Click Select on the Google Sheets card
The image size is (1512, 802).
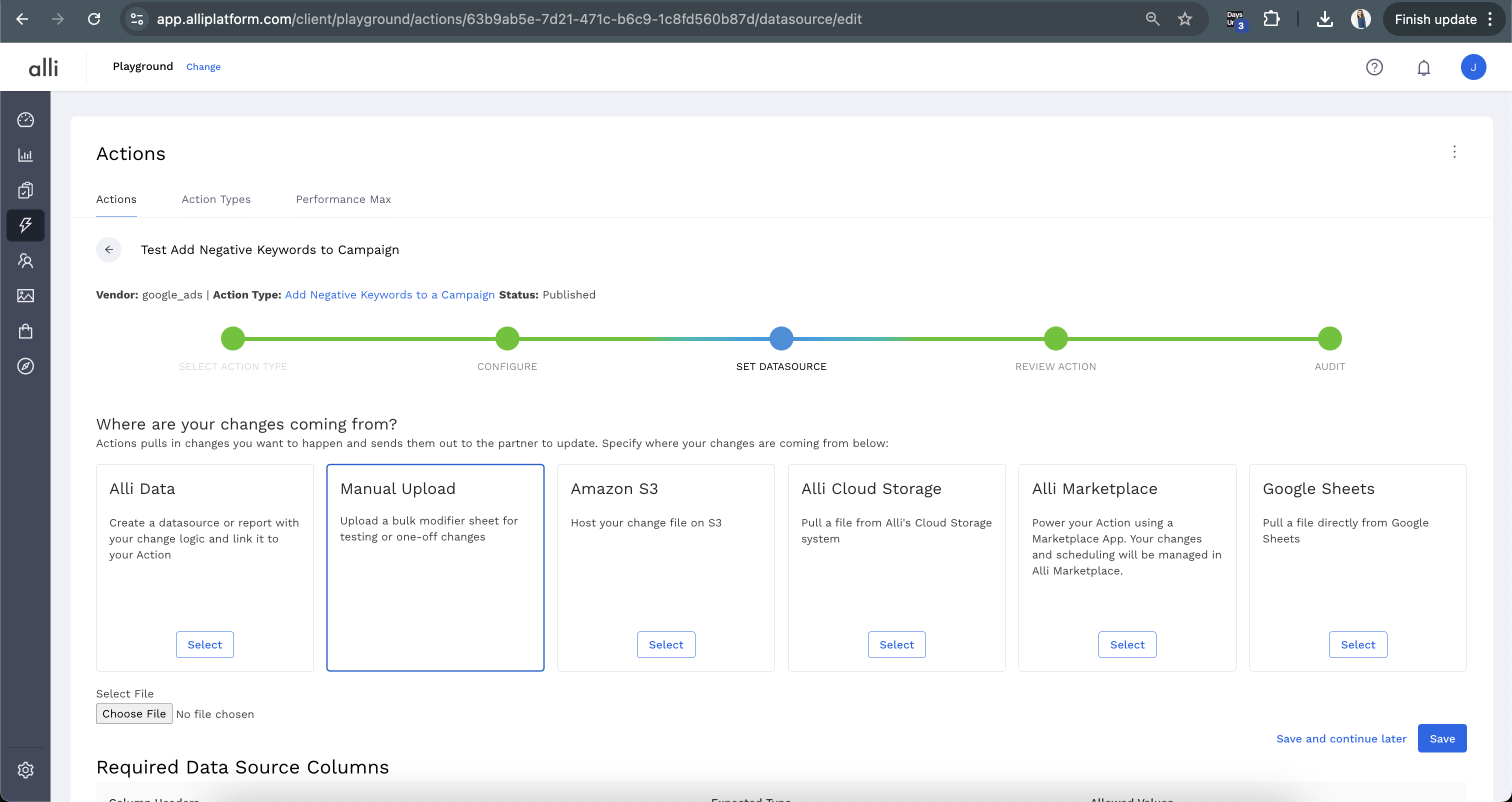(1357, 644)
